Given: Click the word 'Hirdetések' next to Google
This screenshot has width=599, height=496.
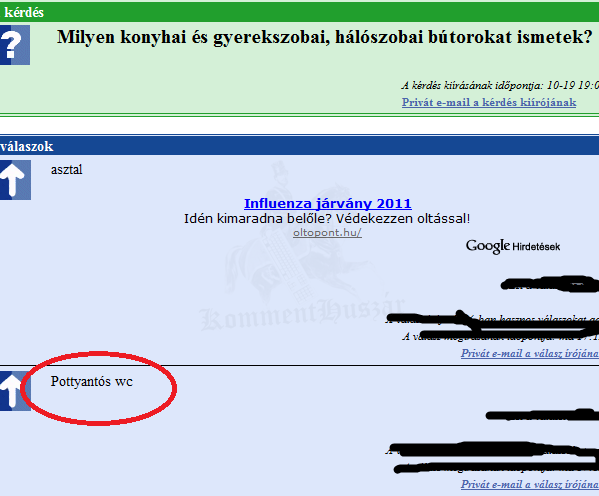Looking at the screenshot, I should (x=536, y=247).
